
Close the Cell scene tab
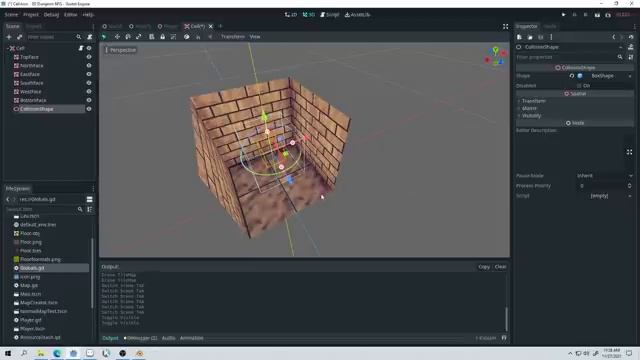211,27
